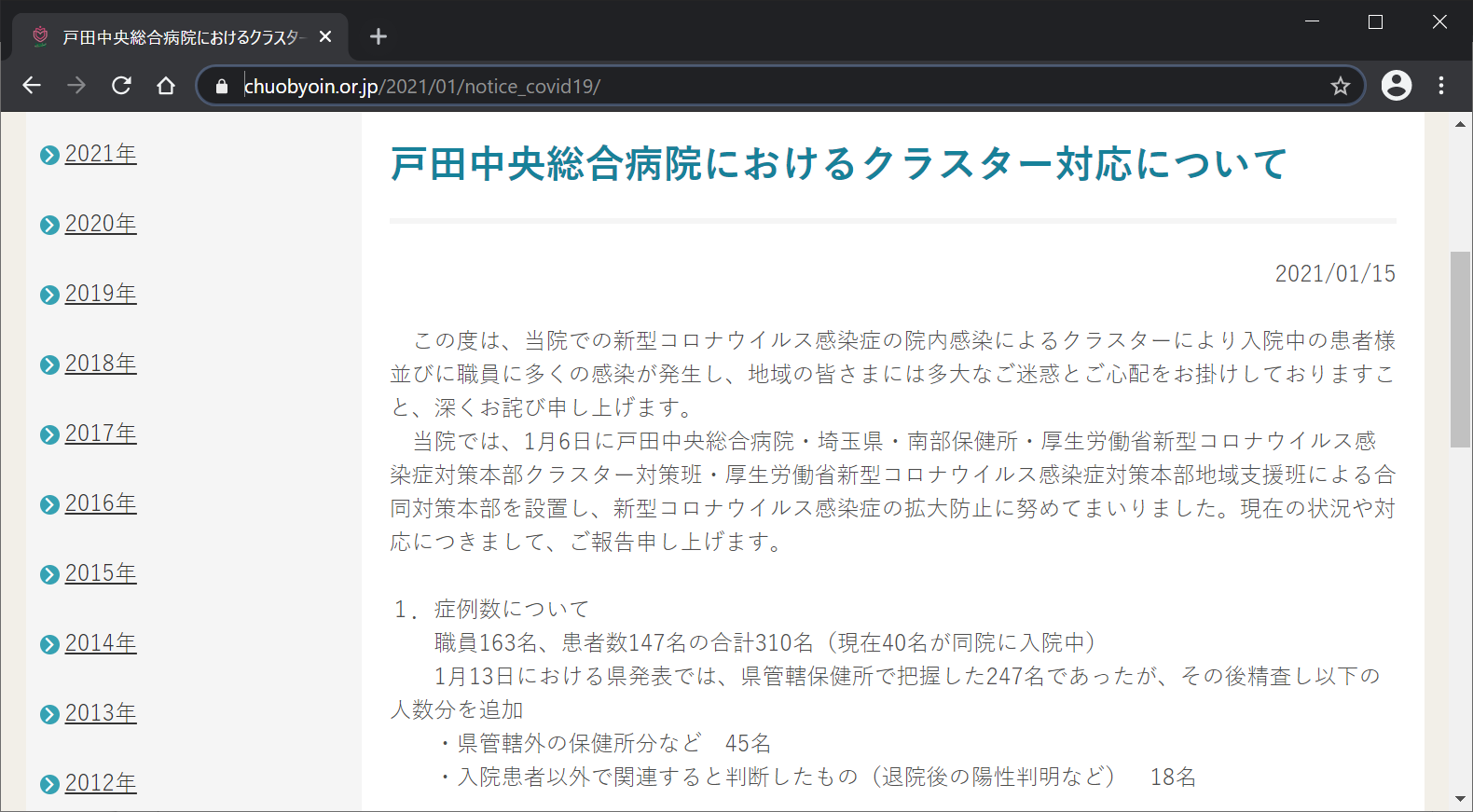Click the address bar URL field
The image size is (1473, 812).
pyautogui.click(x=781, y=87)
